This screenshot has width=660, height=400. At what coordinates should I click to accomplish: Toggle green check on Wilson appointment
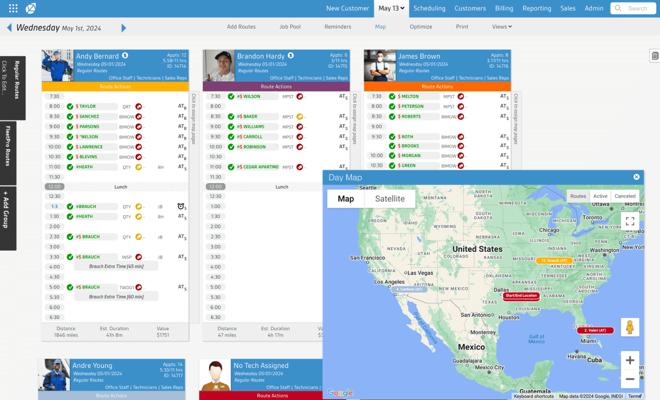pyautogui.click(x=231, y=96)
